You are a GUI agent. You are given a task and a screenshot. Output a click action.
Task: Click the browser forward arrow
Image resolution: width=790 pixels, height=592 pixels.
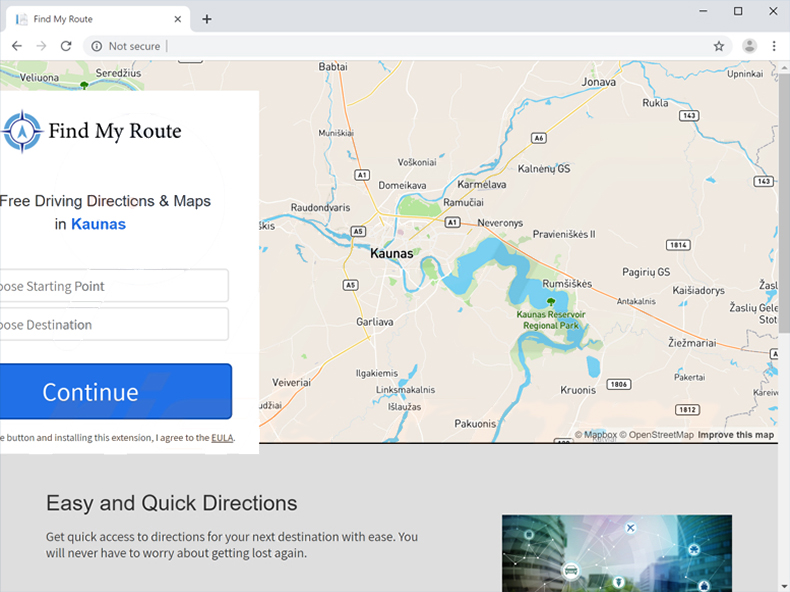41,46
